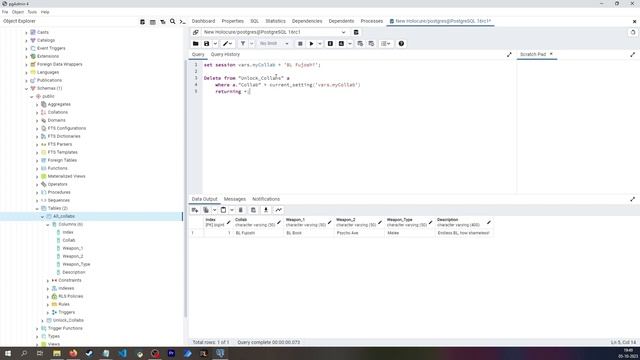Image resolution: width=640 pixels, height=360 pixels.
Task: Click the Paste clipboard icon in Data Output
Action: (223, 210)
